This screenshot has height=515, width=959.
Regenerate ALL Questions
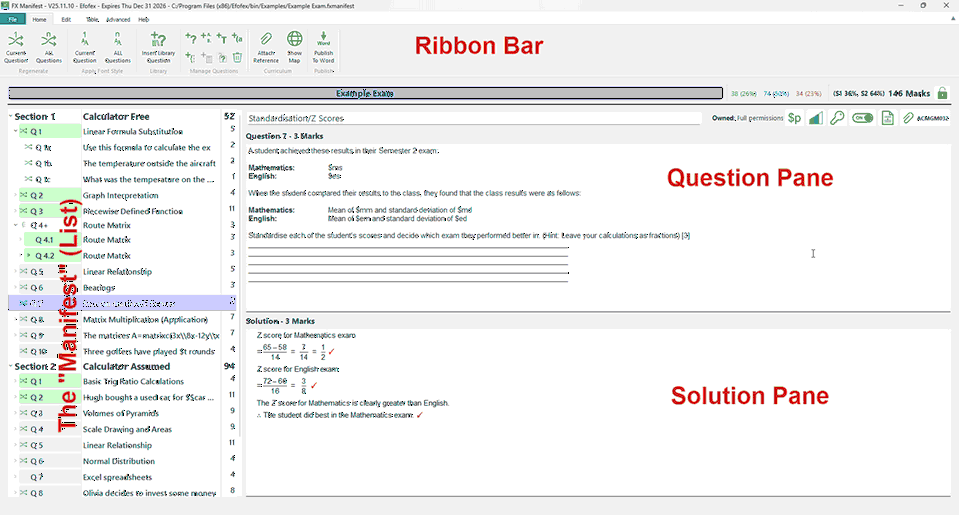[48, 47]
